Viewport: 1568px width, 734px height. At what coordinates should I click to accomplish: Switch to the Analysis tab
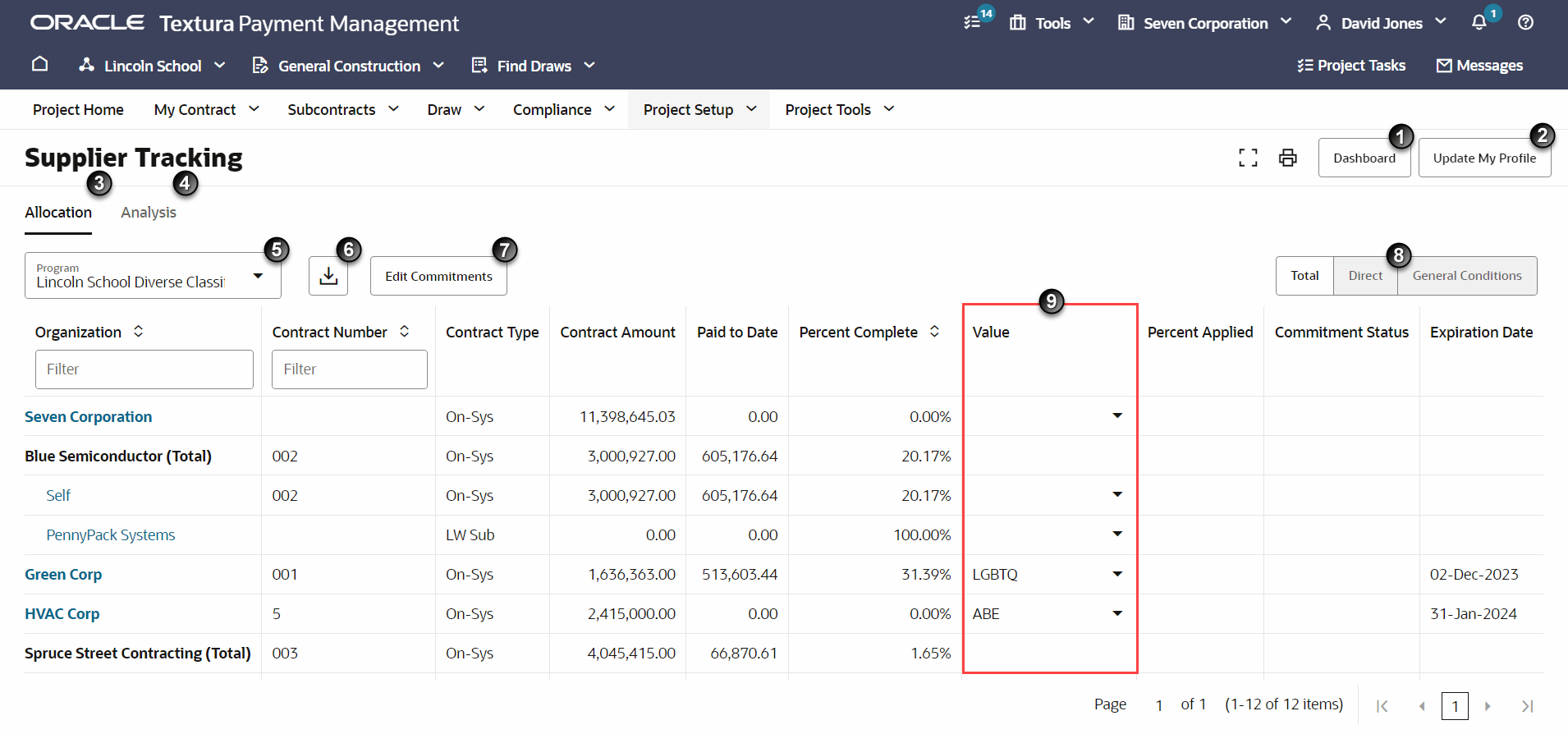point(149,212)
